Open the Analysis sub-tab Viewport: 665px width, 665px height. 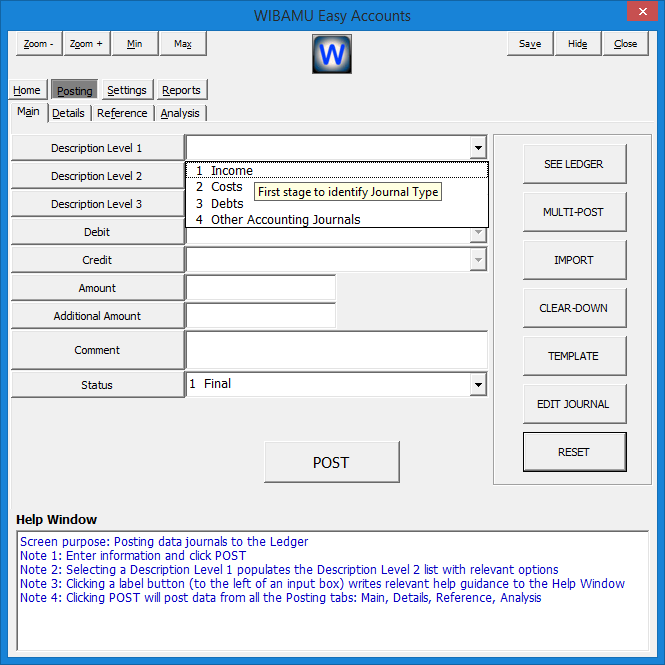click(180, 113)
